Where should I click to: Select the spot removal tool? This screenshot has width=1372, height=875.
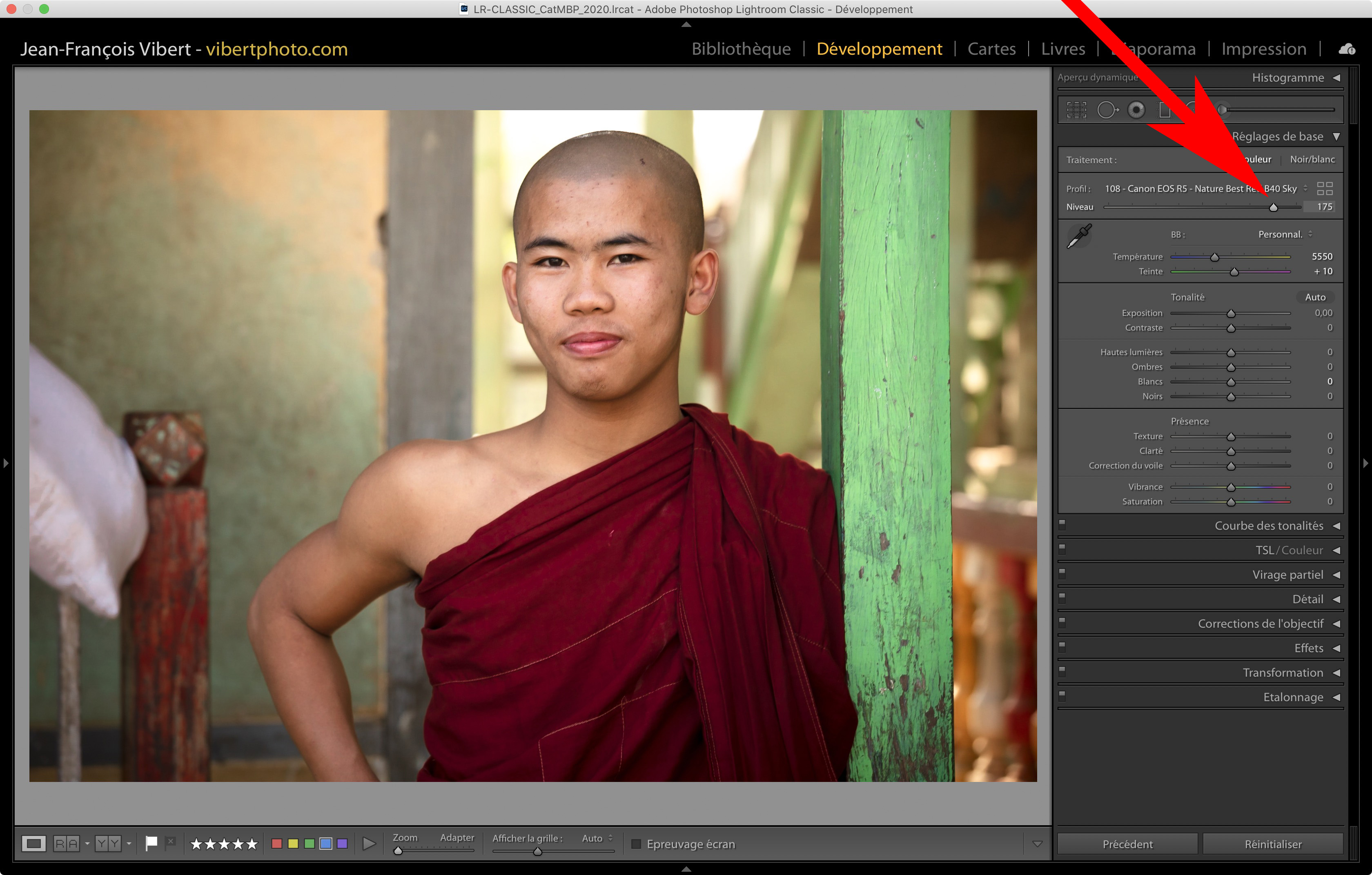pos(1107,110)
